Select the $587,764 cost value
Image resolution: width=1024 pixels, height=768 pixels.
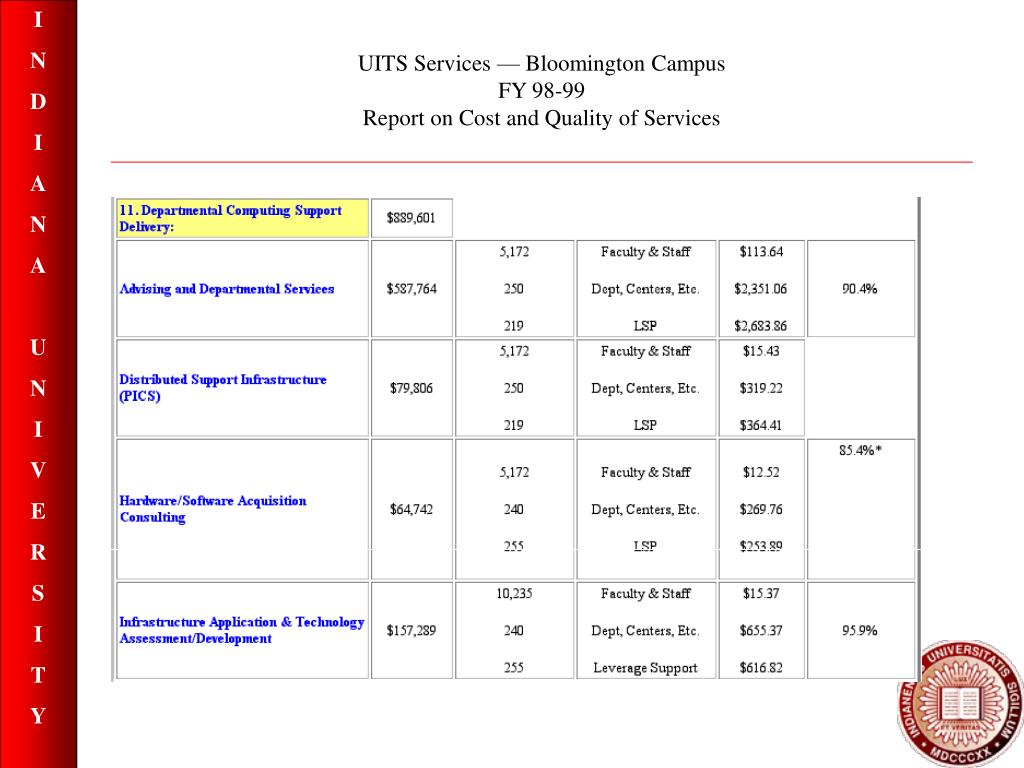411,289
